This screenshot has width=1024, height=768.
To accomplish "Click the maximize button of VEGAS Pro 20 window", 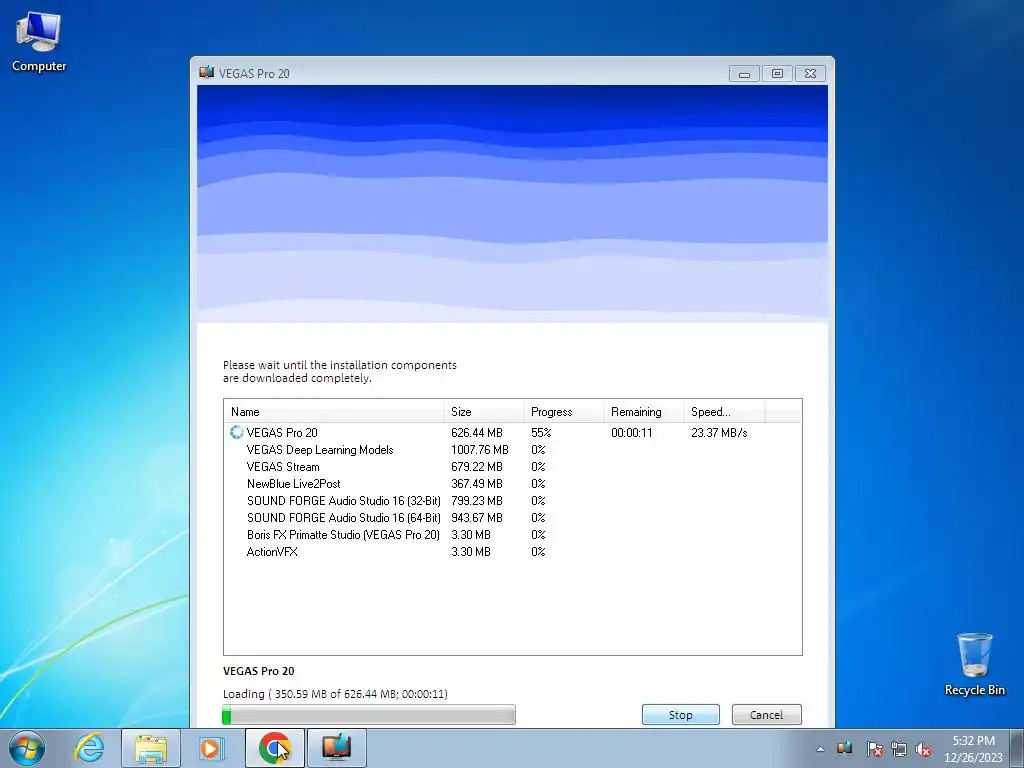I will (777, 74).
